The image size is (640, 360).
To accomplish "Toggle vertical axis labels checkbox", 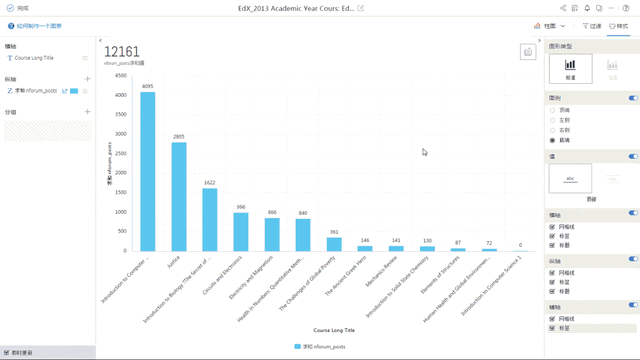I will (x=552, y=282).
